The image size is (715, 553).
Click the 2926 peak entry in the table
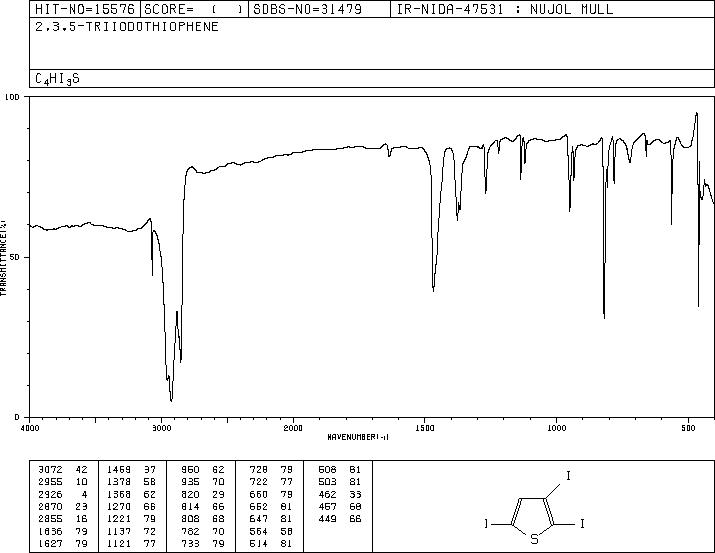pyautogui.click(x=50, y=494)
